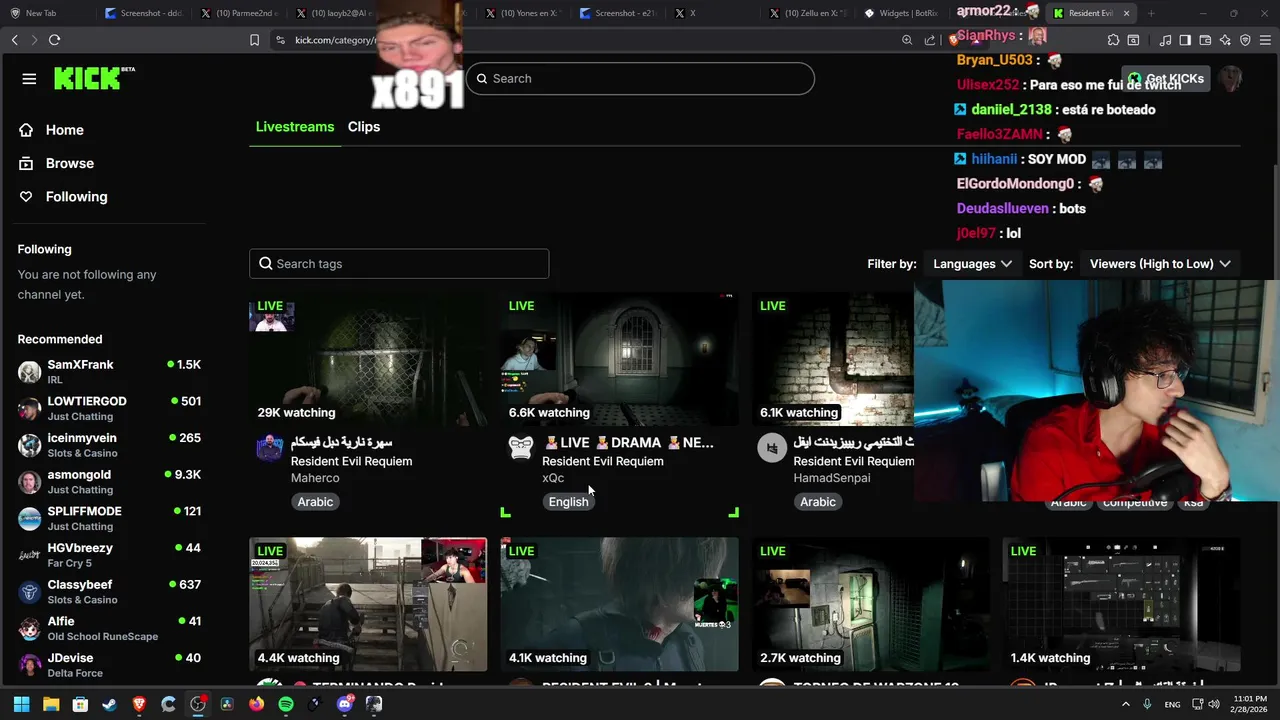This screenshot has height=720, width=1280.
Task: Open the browser main menu
Action: click(x=1265, y=40)
